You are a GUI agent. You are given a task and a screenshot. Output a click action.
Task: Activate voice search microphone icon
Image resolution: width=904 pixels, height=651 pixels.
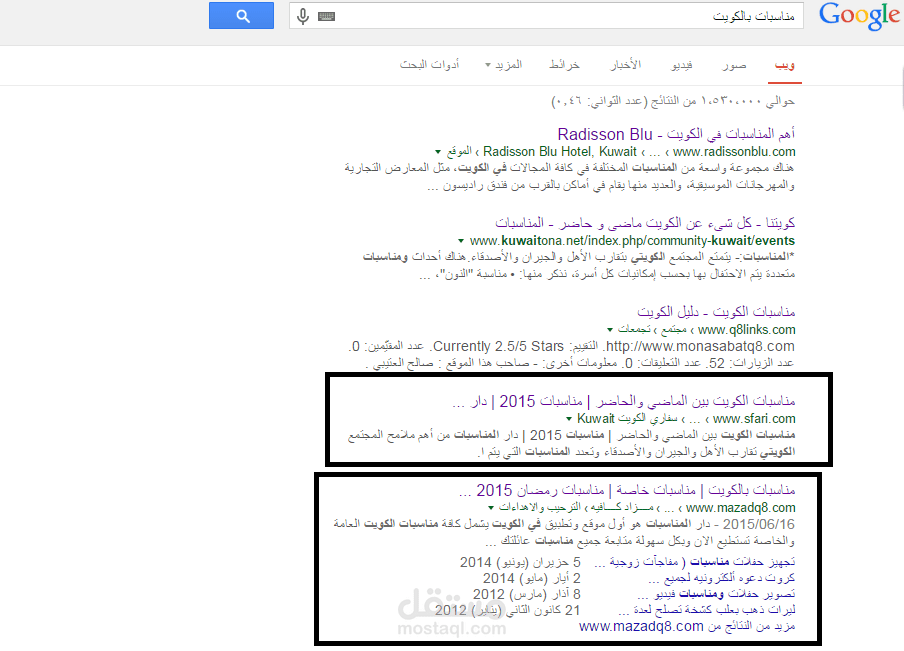[303, 16]
